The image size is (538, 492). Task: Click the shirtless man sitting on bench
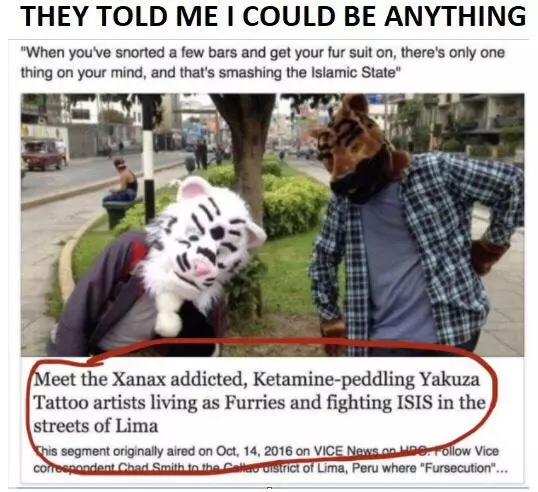(123, 180)
